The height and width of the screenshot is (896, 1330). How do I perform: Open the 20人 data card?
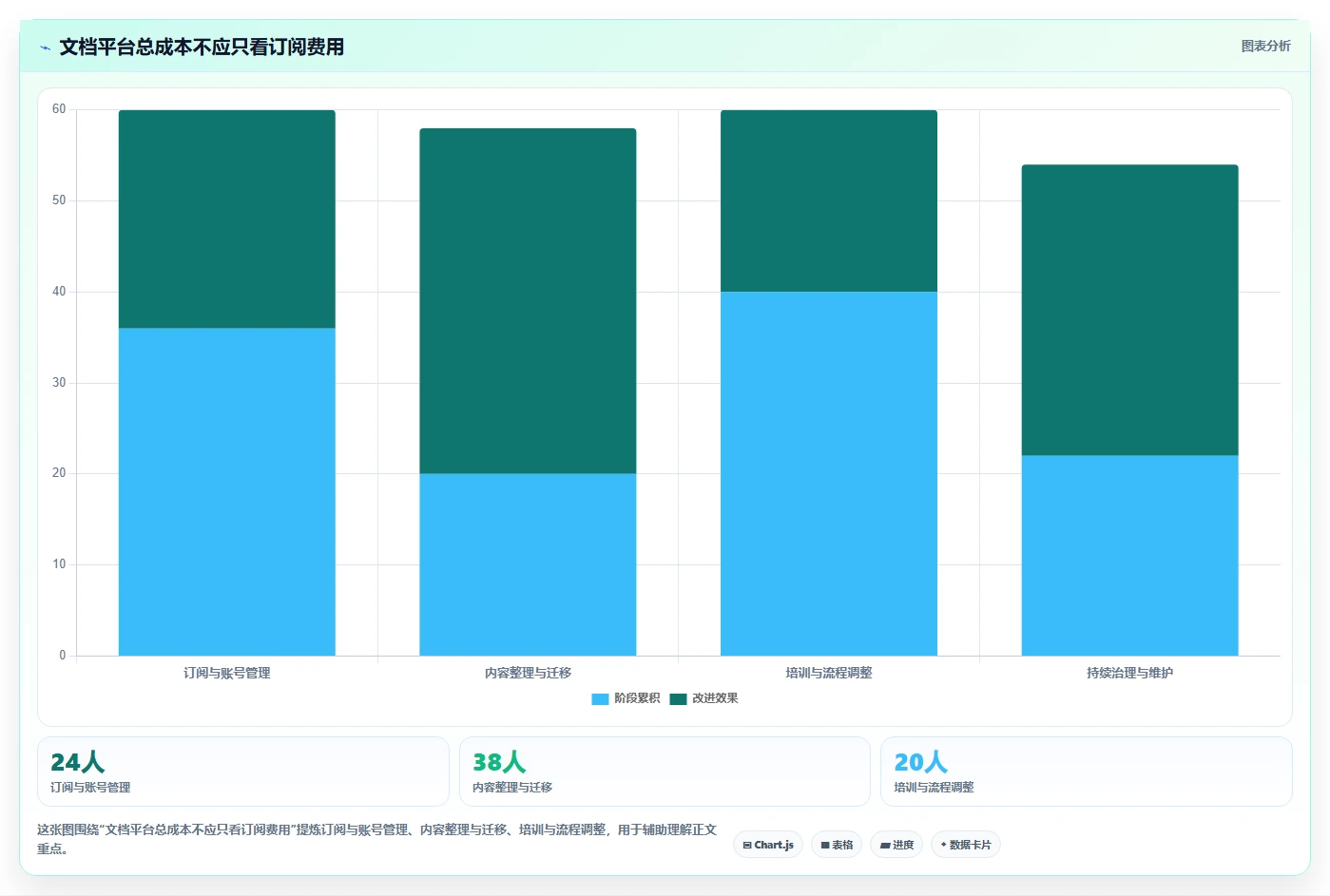[x=1086, y=772]
